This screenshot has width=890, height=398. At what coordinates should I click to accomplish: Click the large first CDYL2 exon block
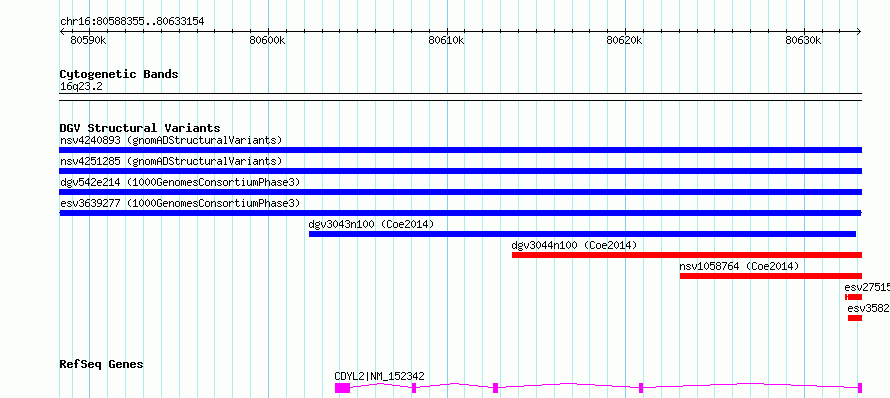tap(342, 388)
